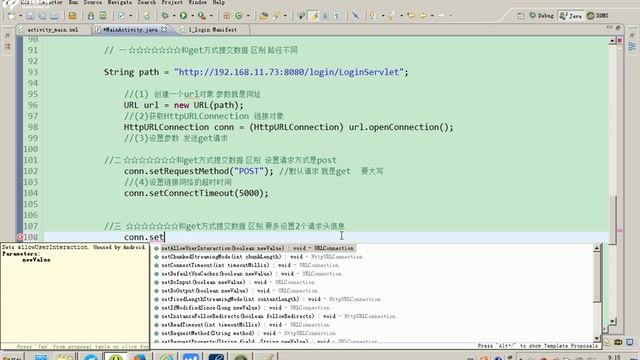Viewport: 640px width, 360px height.
Task: Expand the Debug dropdown arrow
Action: (x=174, y=16)
